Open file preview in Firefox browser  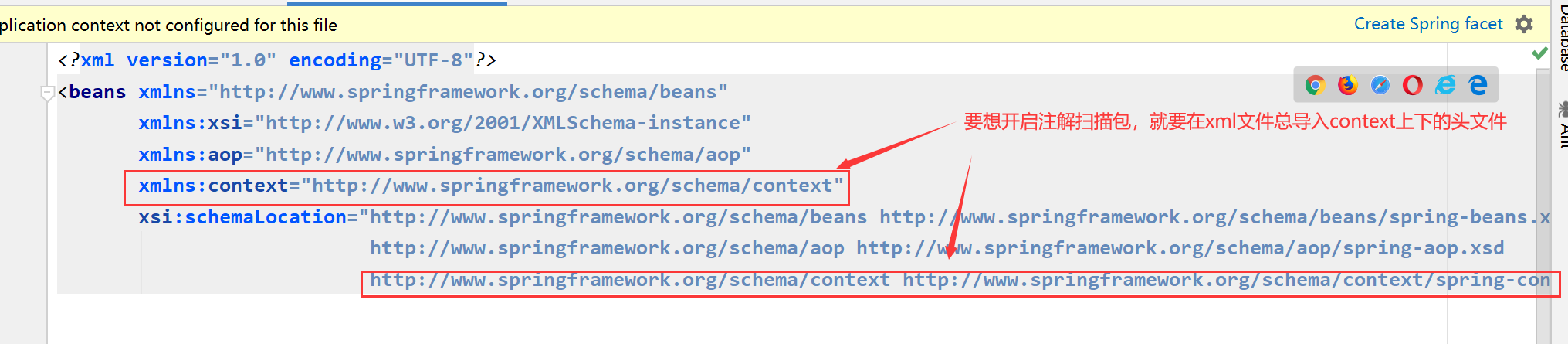point(1348,85)
